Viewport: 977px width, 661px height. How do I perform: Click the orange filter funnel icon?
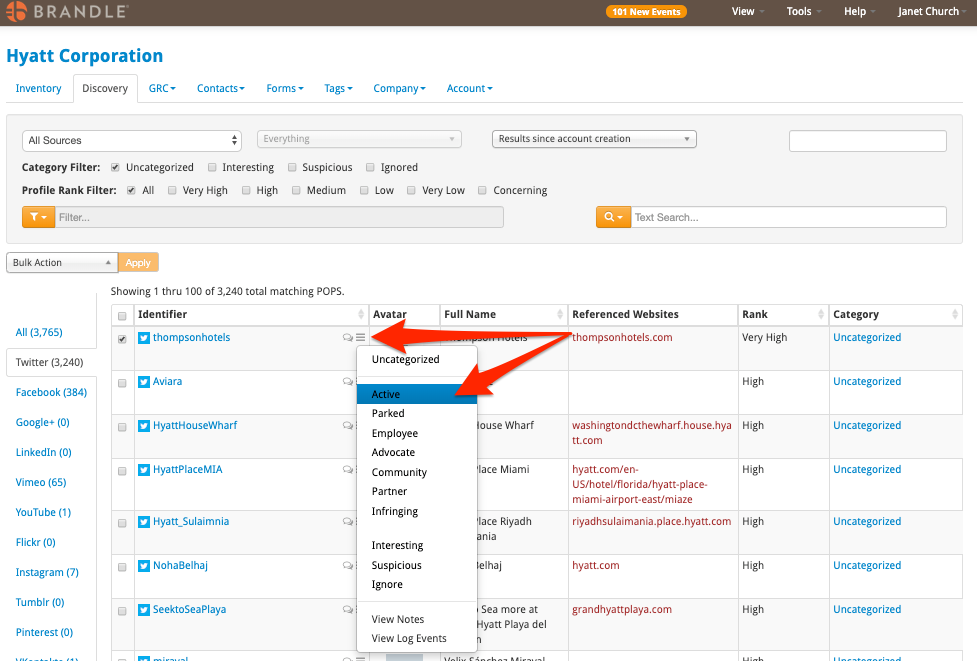click(x=38, y=217)
